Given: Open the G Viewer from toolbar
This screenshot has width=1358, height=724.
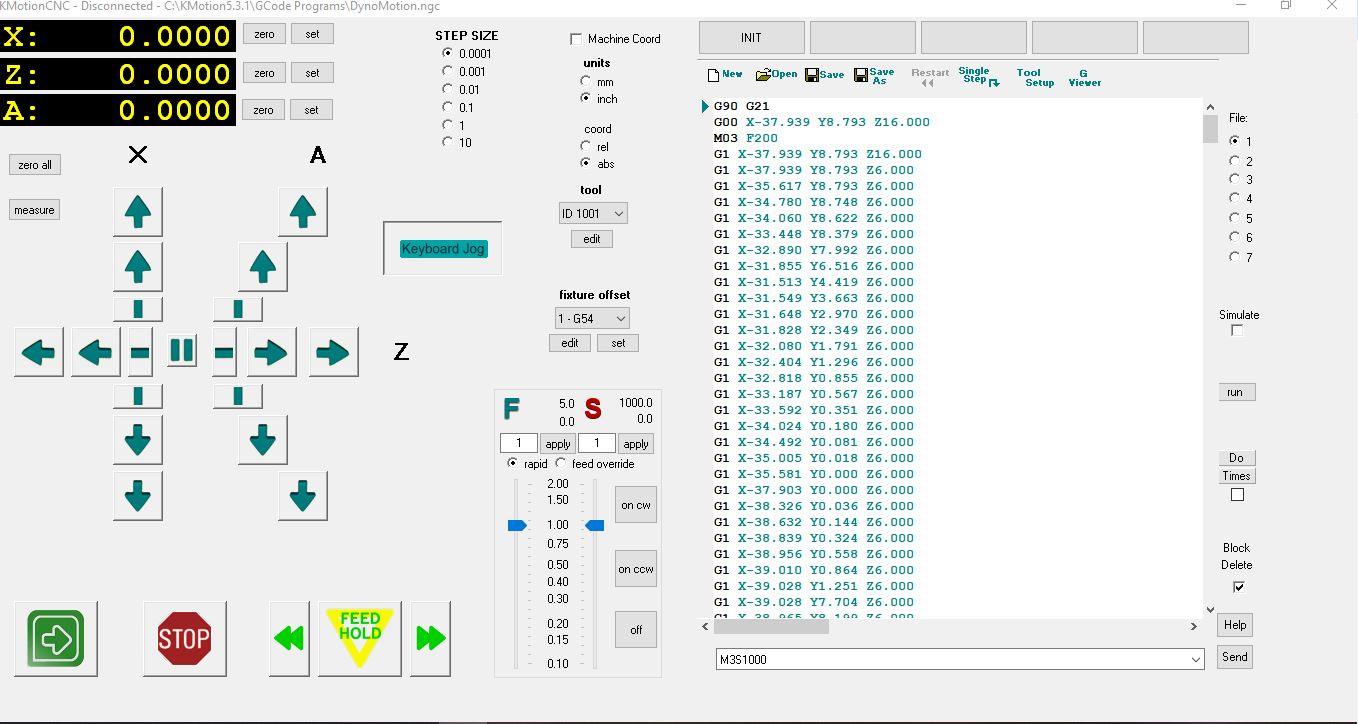Looking at the screenshot, I should pyautogui.click(x=1084, y=78).
